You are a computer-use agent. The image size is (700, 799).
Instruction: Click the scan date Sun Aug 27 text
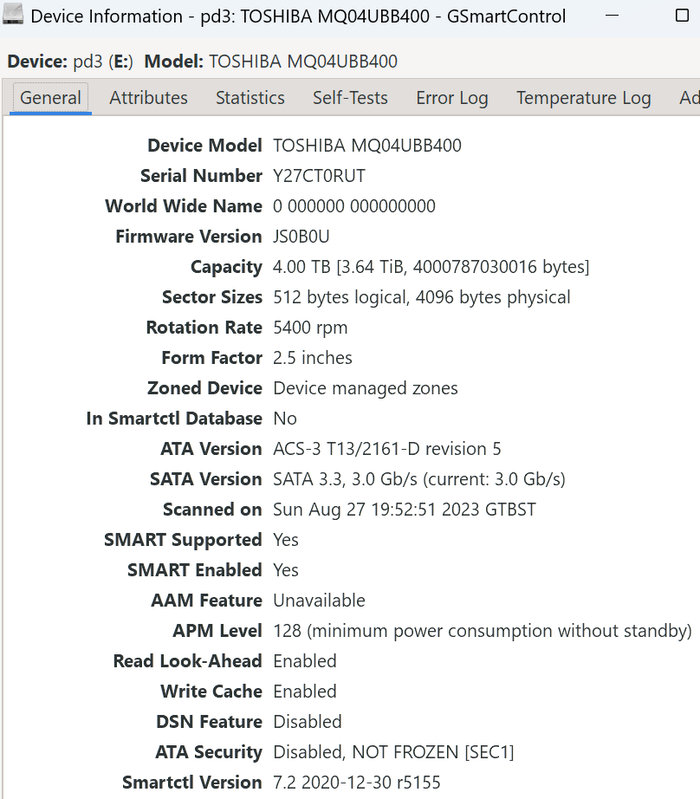pyautogui.click(x=405, y=510)
